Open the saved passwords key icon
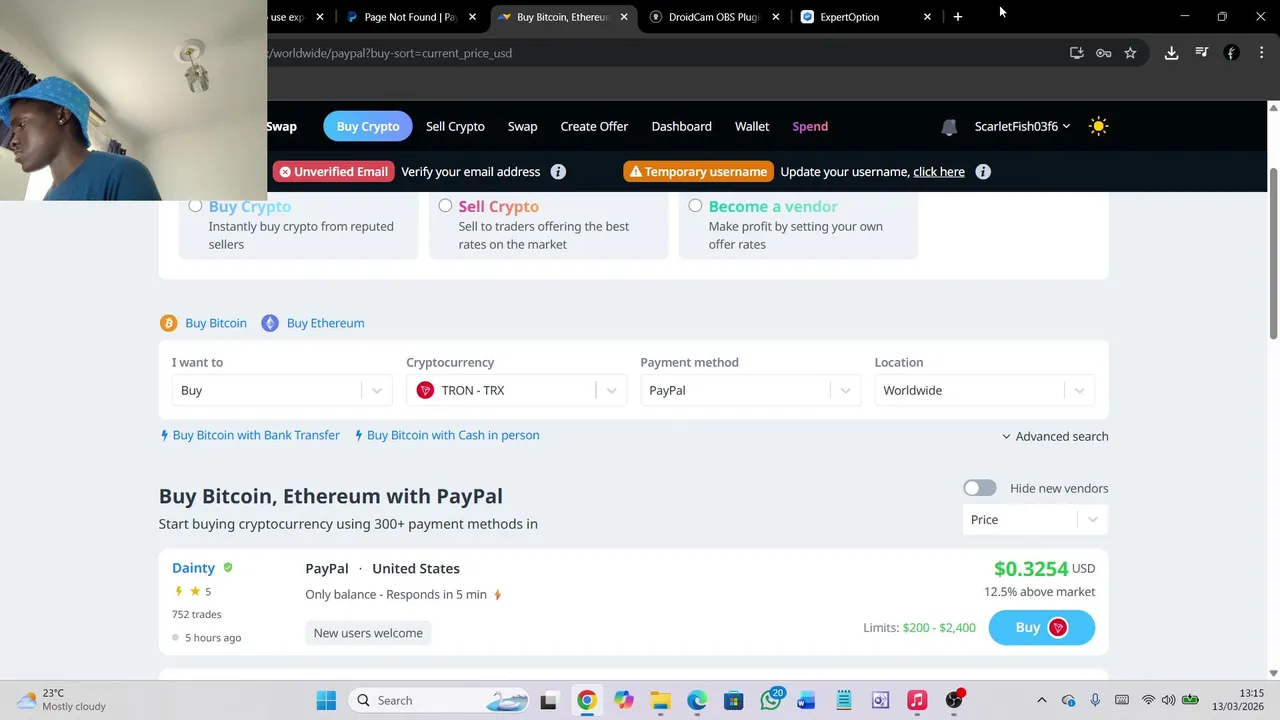Image resolution: width=1280 pixels, height=720 pixels. pos(1103,53)
